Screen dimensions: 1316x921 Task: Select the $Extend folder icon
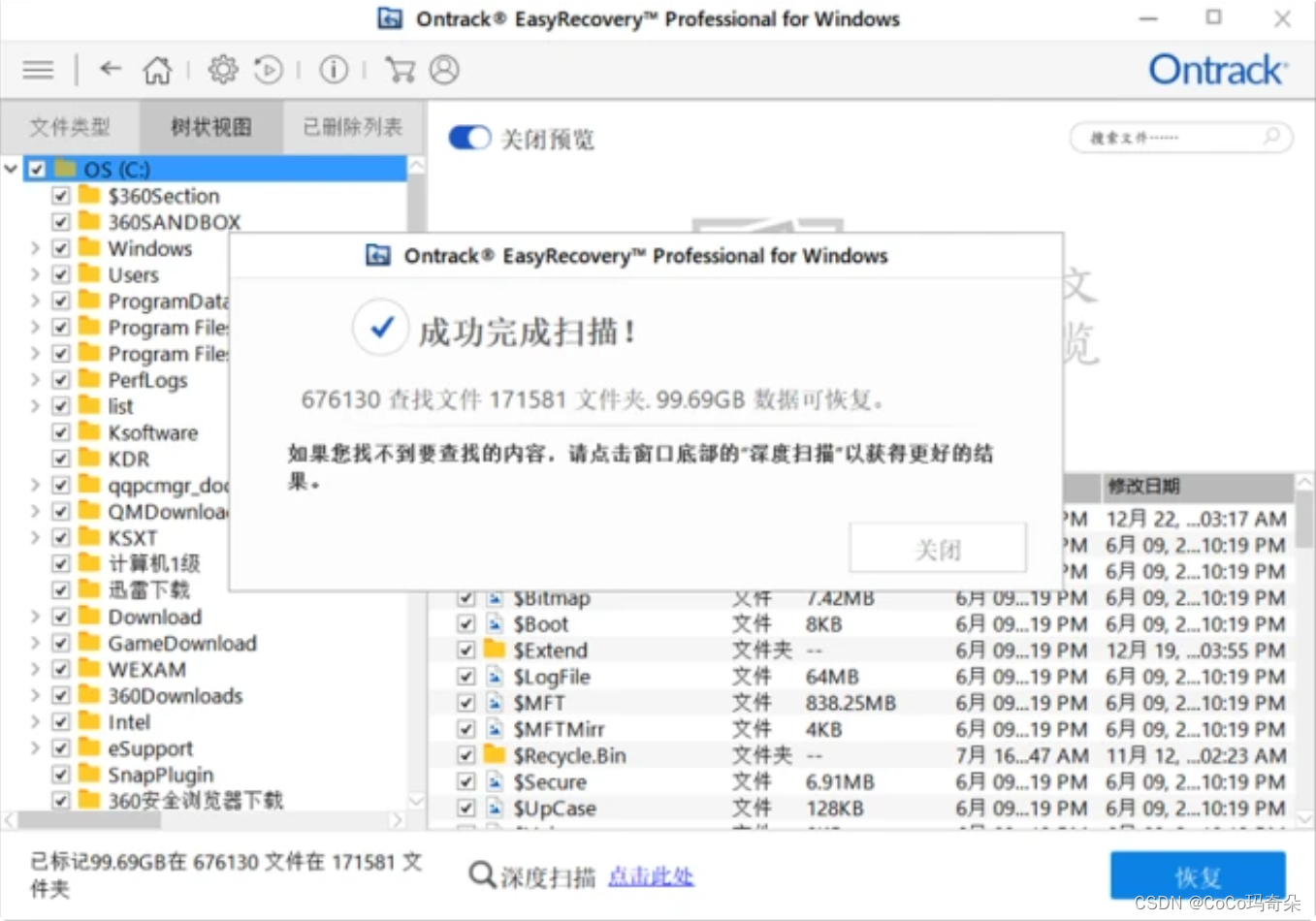pos(495,650)
